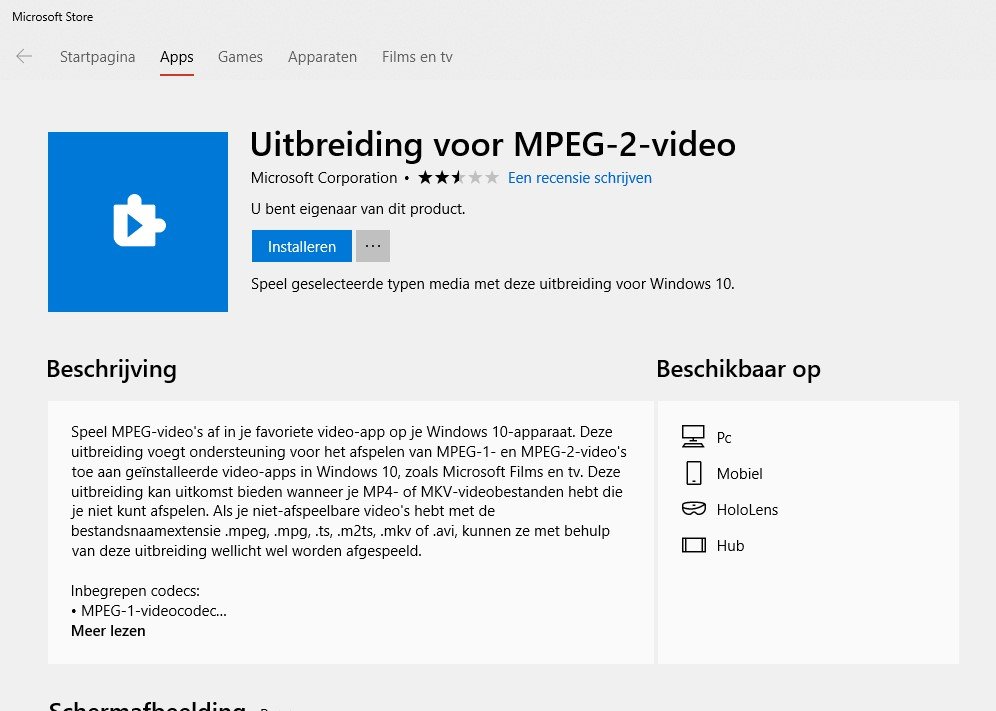The width and height of the screenshot is (996, 711).
Task: Expand description with Meer lezen
Action: (108, 631)
